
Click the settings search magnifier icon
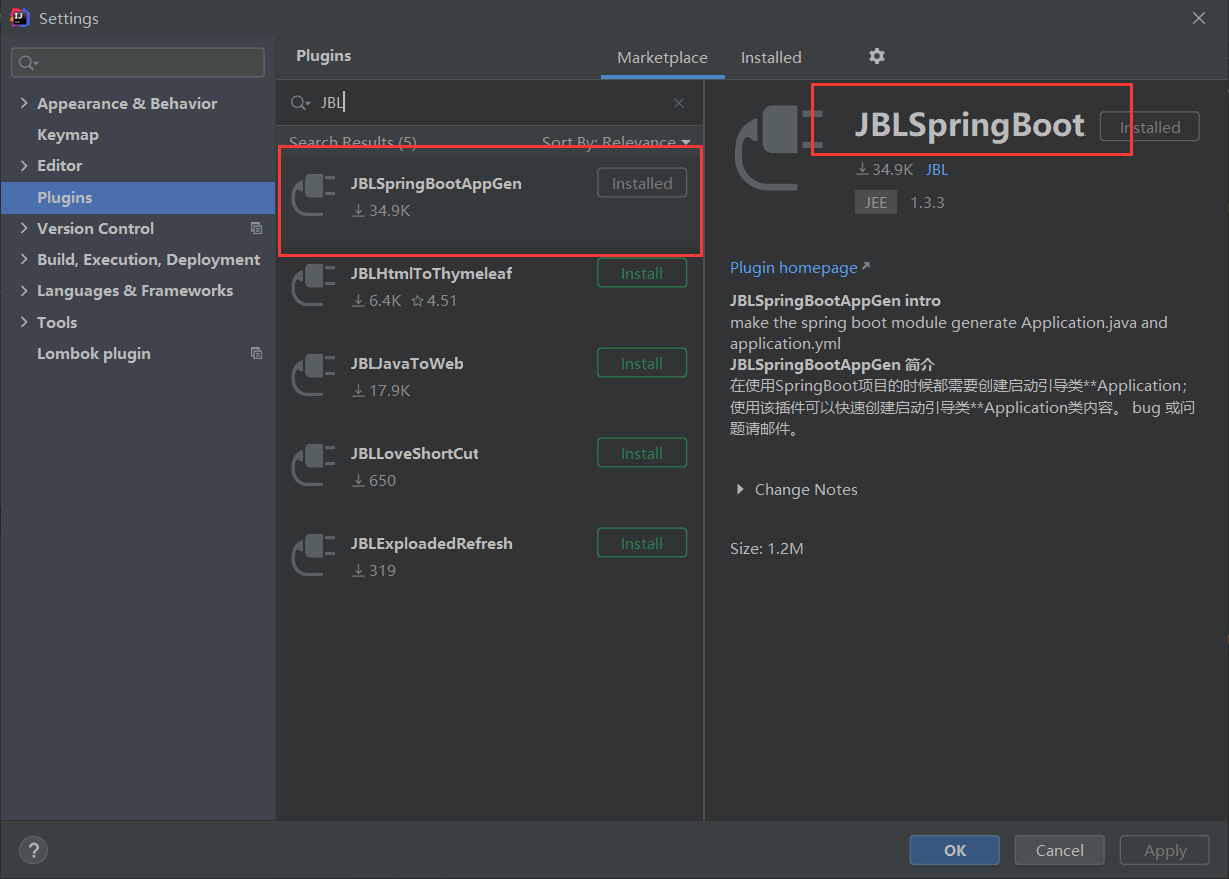click(x=27, y=63)
